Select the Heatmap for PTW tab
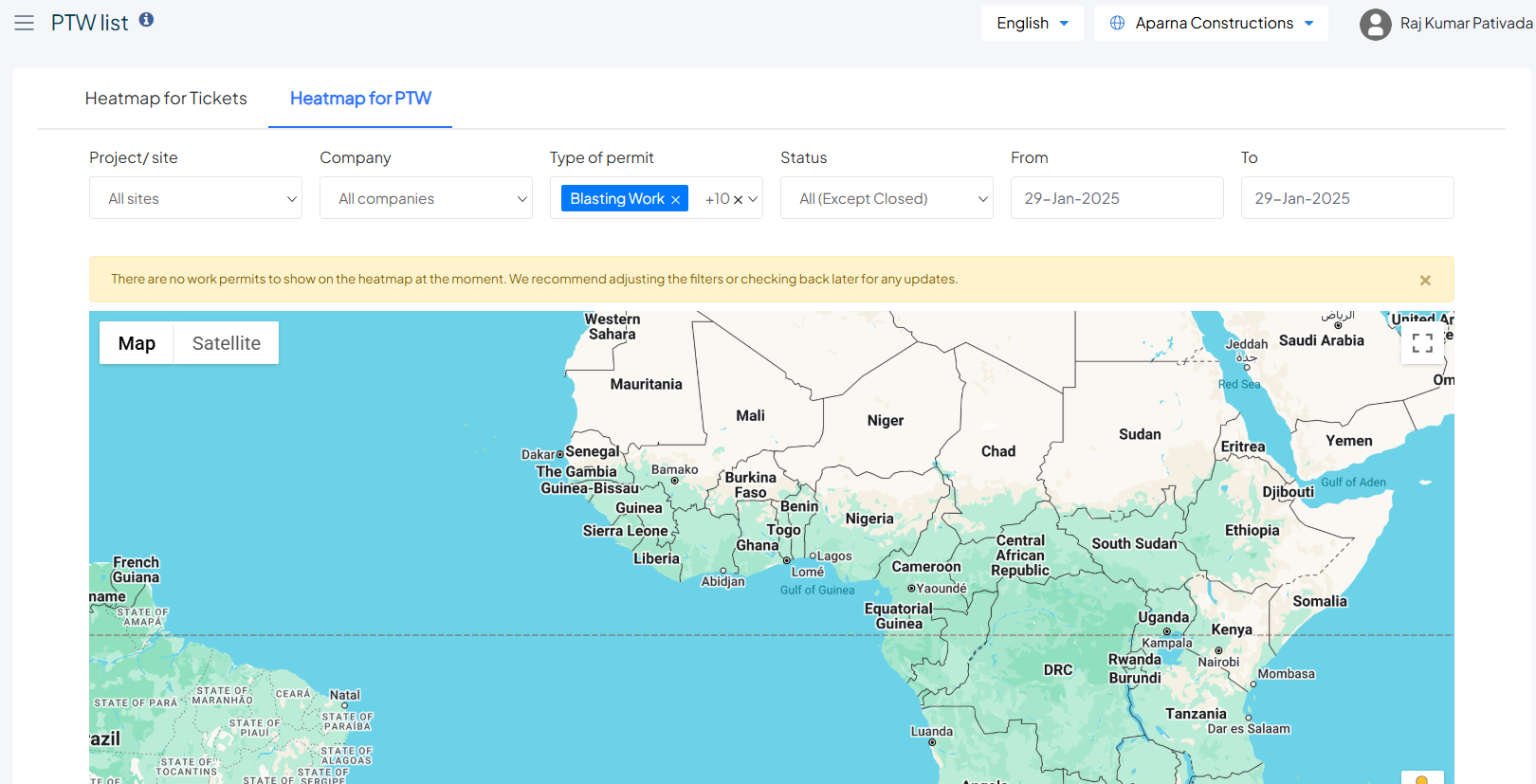The width and height of the screenshot is (1536, 784). [x=360, y=99]
